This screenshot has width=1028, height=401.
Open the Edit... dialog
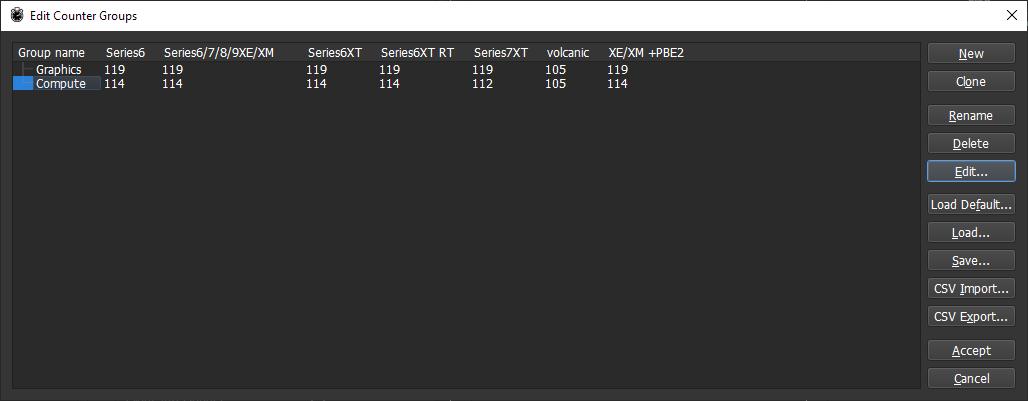[x=971, y=172]
